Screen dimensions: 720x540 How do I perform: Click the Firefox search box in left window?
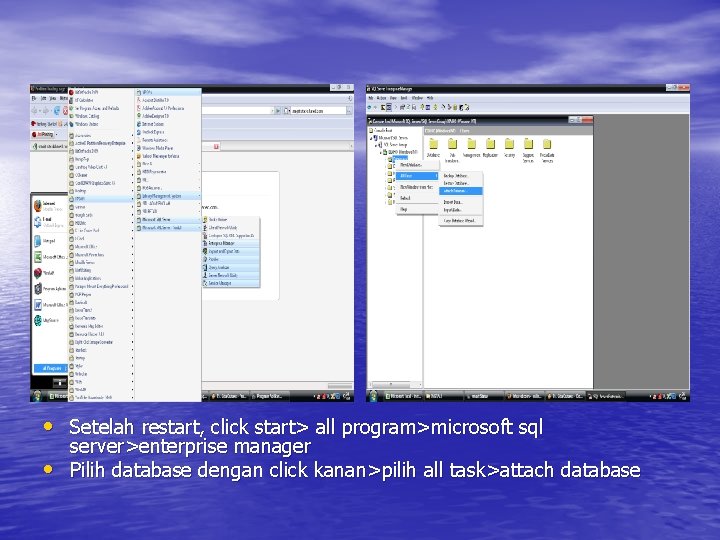319,111
